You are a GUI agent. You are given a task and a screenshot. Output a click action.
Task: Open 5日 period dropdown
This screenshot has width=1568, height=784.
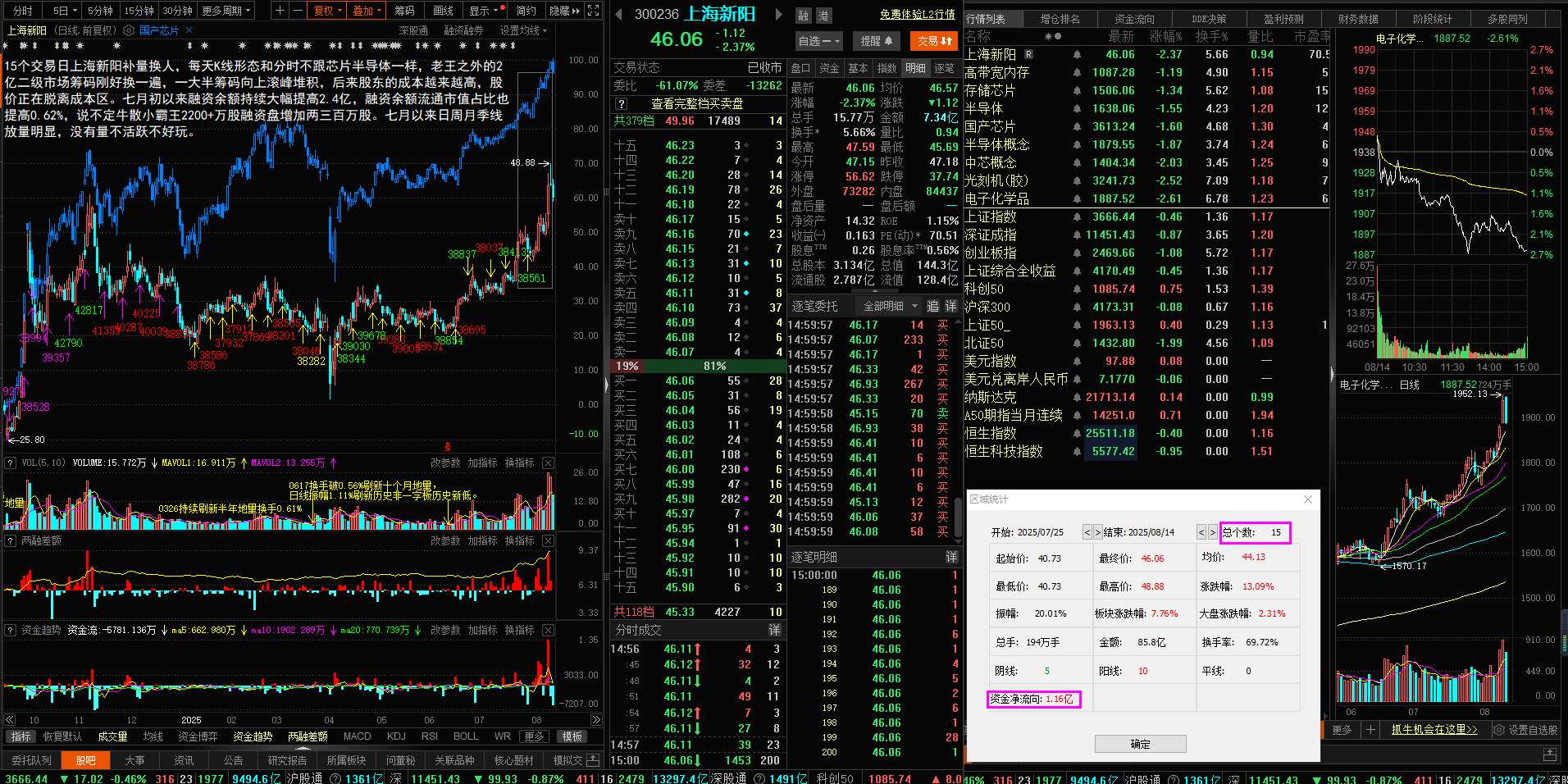click(65, 11)
